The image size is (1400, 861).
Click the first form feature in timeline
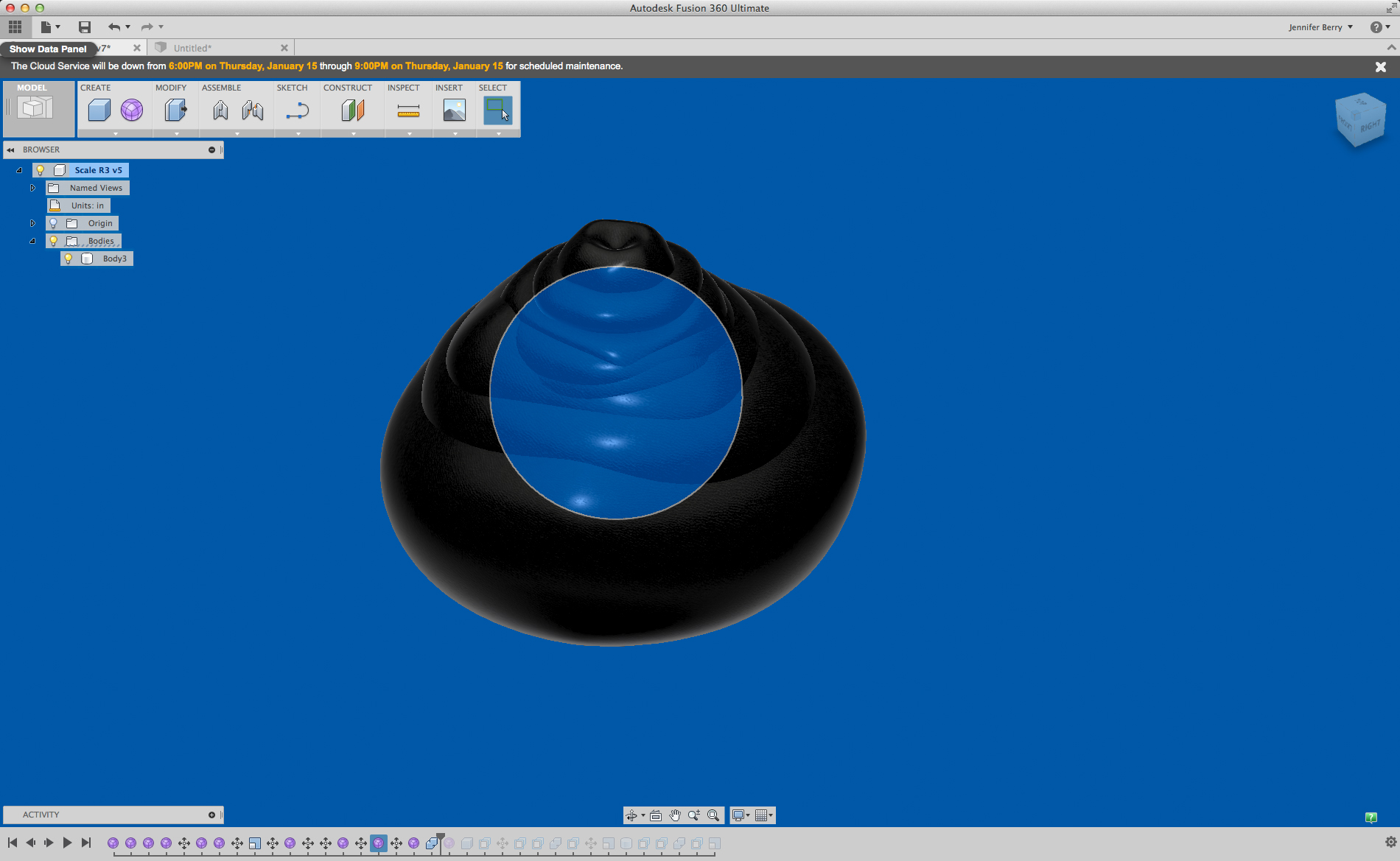[x=113, y=843]
